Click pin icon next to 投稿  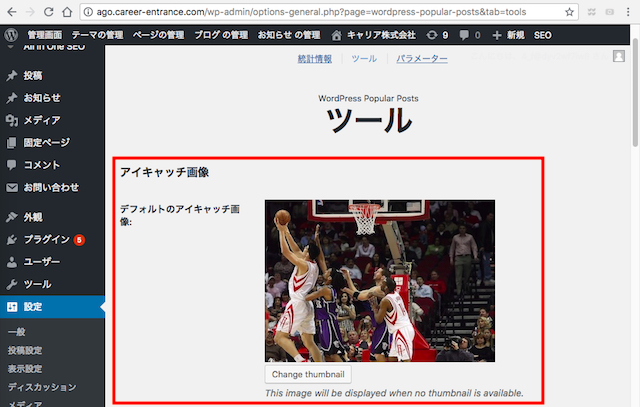coord(12,76)
